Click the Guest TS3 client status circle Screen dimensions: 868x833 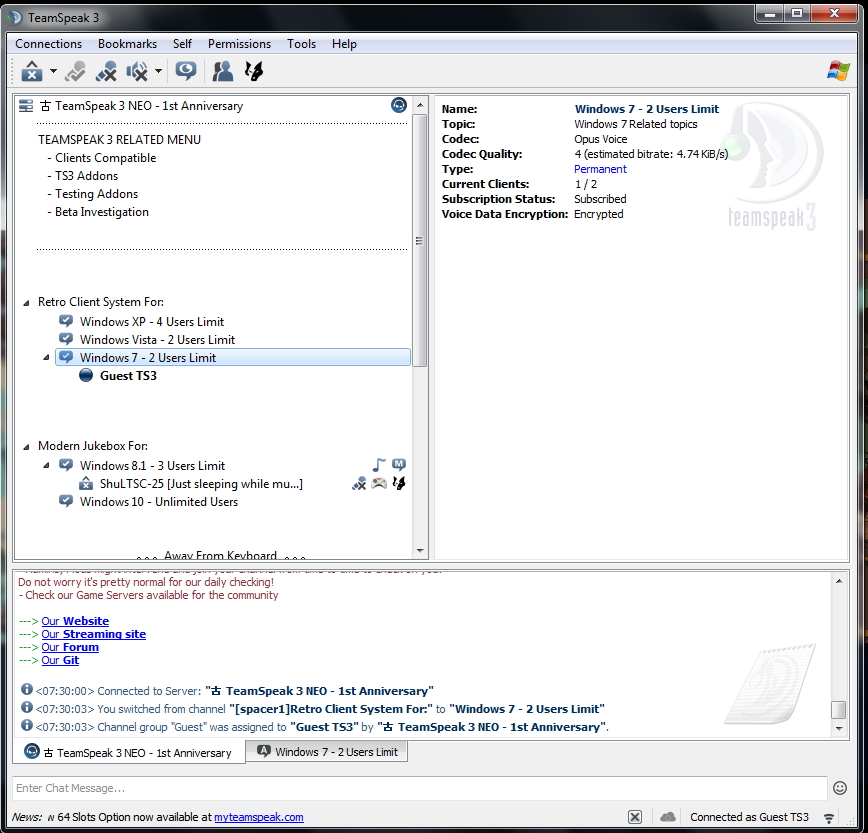click(86, 375)
